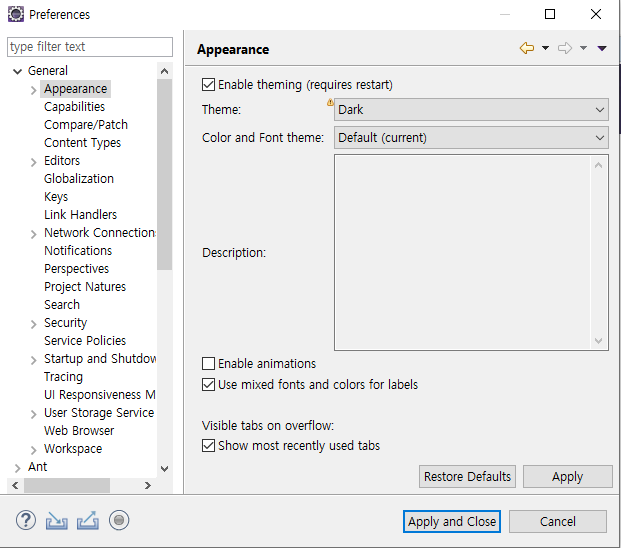Open the Theme dropdown showing Dark

(x=471, y=110)
